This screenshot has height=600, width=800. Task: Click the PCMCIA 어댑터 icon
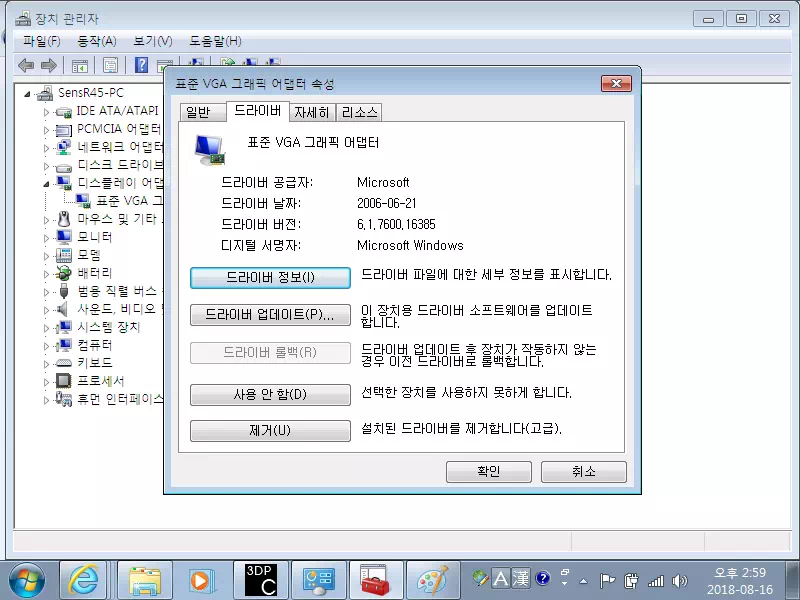pyautogui.click(x=64, y=130)
